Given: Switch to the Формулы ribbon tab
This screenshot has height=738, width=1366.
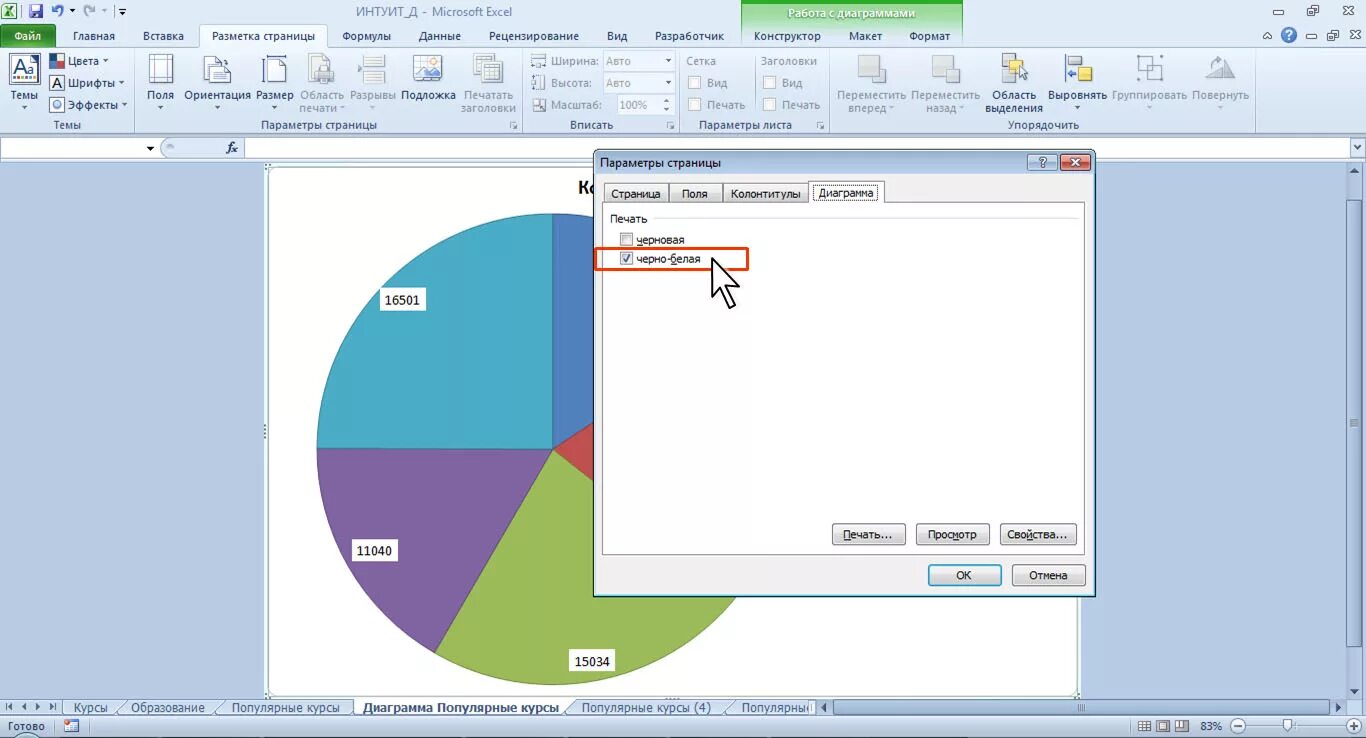Looking at the screenshot, I should [366, 36].
